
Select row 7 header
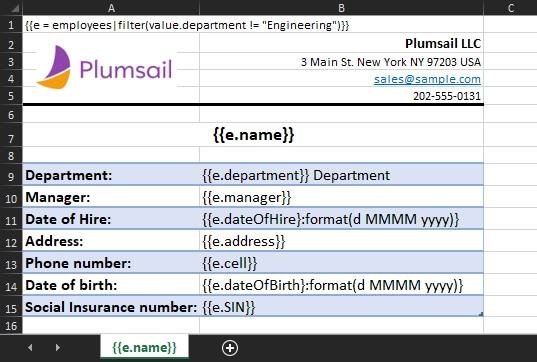(x=11, y=138)
